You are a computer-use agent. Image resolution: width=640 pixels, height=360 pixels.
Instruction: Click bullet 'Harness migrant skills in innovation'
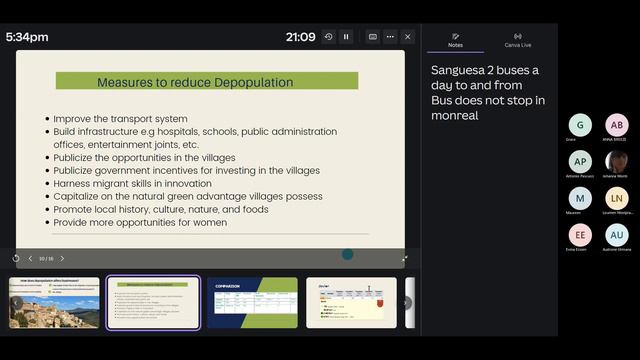click(x=132, y=184)
